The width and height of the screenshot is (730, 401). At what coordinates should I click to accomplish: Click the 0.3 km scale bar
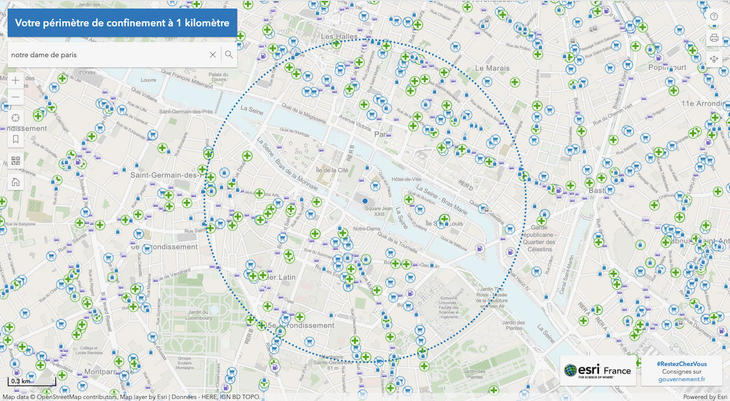20,381
